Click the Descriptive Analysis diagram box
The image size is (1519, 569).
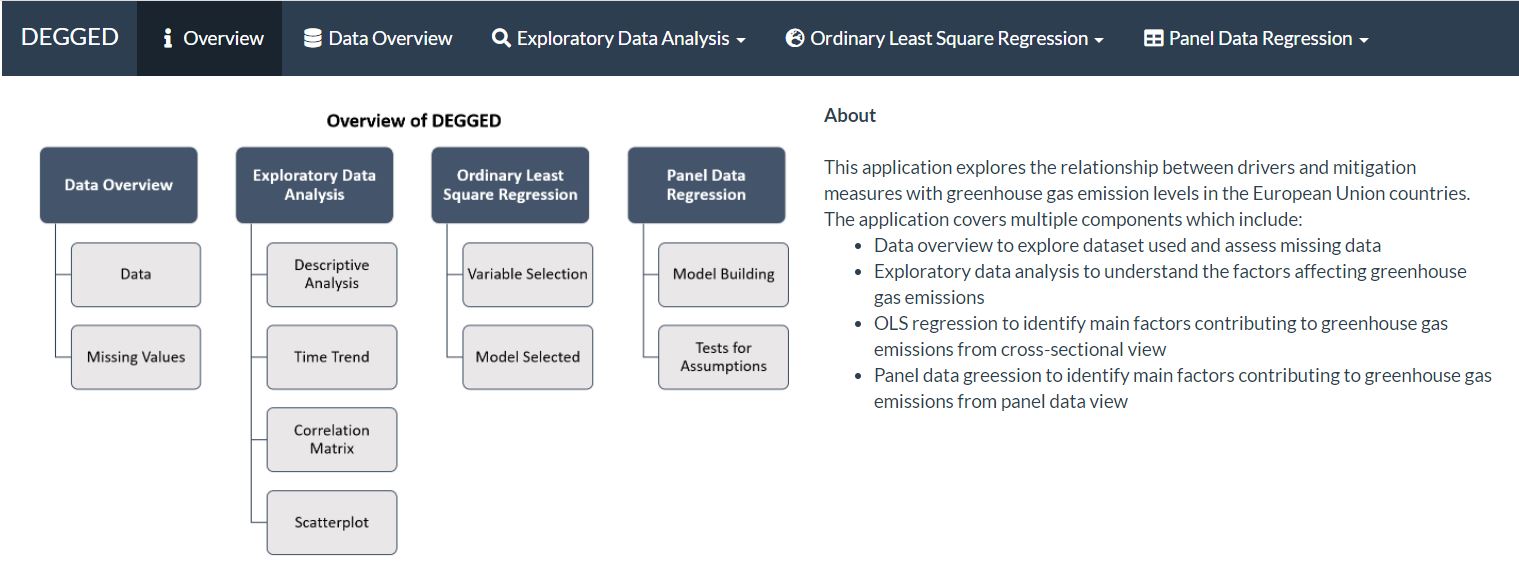pyautogui.click(x=332, y=275)
